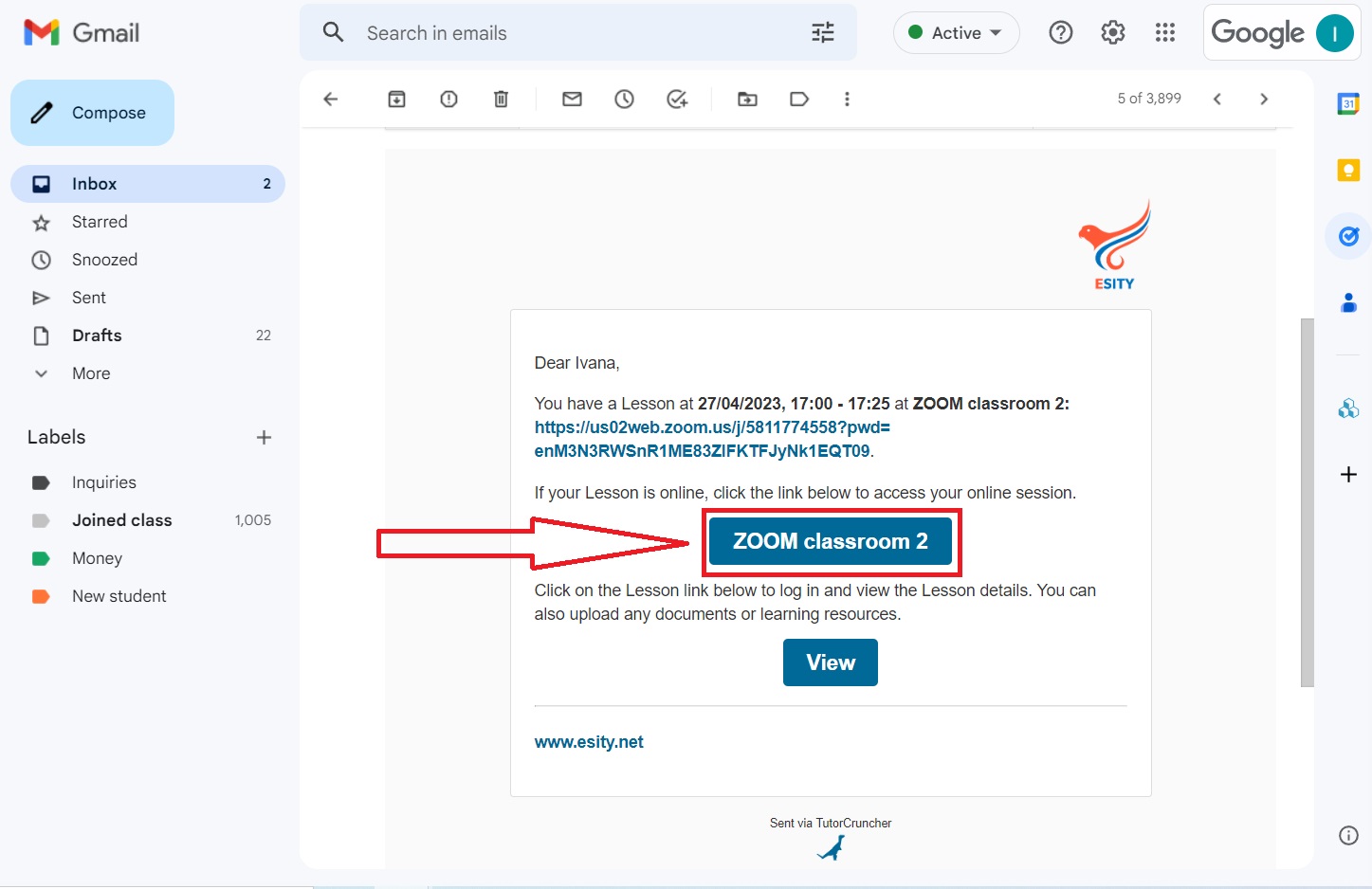Open more actions three-dot menu
The width and height of the screenshot is (1372, 889).
(x=847, y=99)
